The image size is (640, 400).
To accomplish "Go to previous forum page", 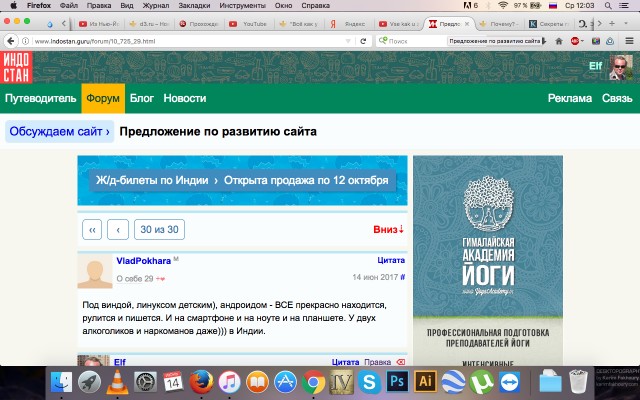I will [x=118, y=229].
